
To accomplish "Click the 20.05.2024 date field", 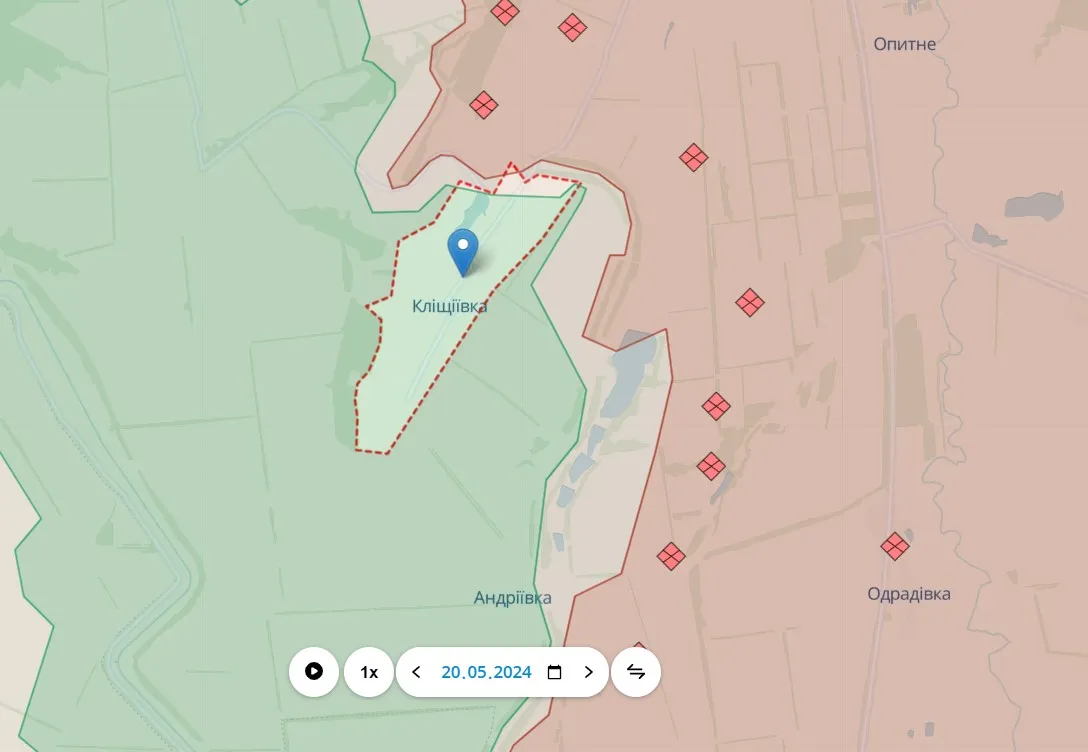I will pos(486,672).
